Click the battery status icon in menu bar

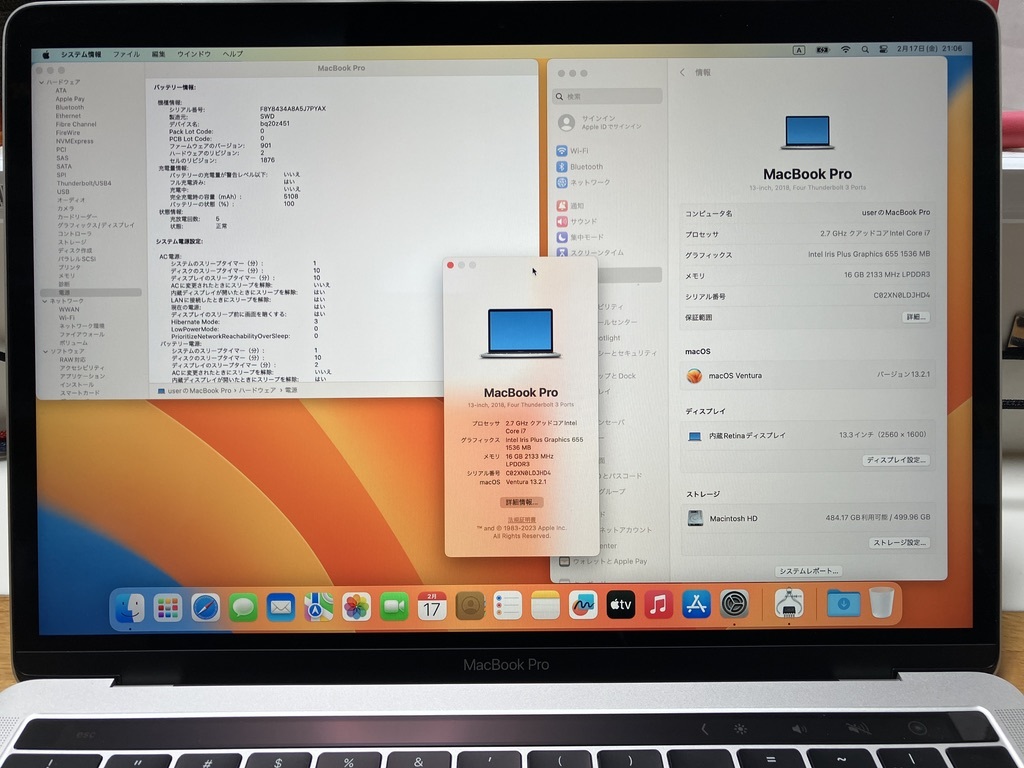point(823,50)
